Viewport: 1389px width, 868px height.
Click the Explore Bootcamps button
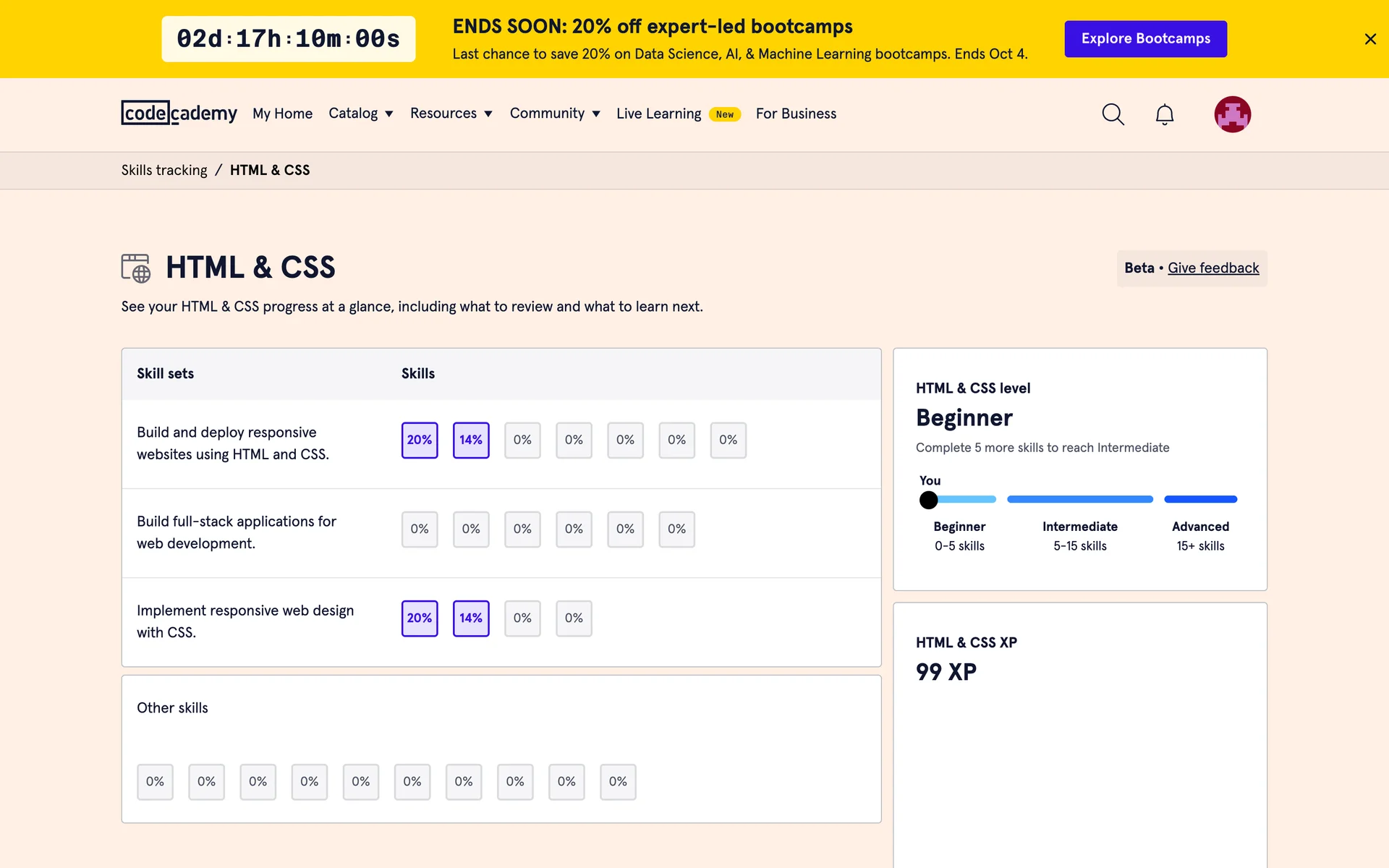1145,39
